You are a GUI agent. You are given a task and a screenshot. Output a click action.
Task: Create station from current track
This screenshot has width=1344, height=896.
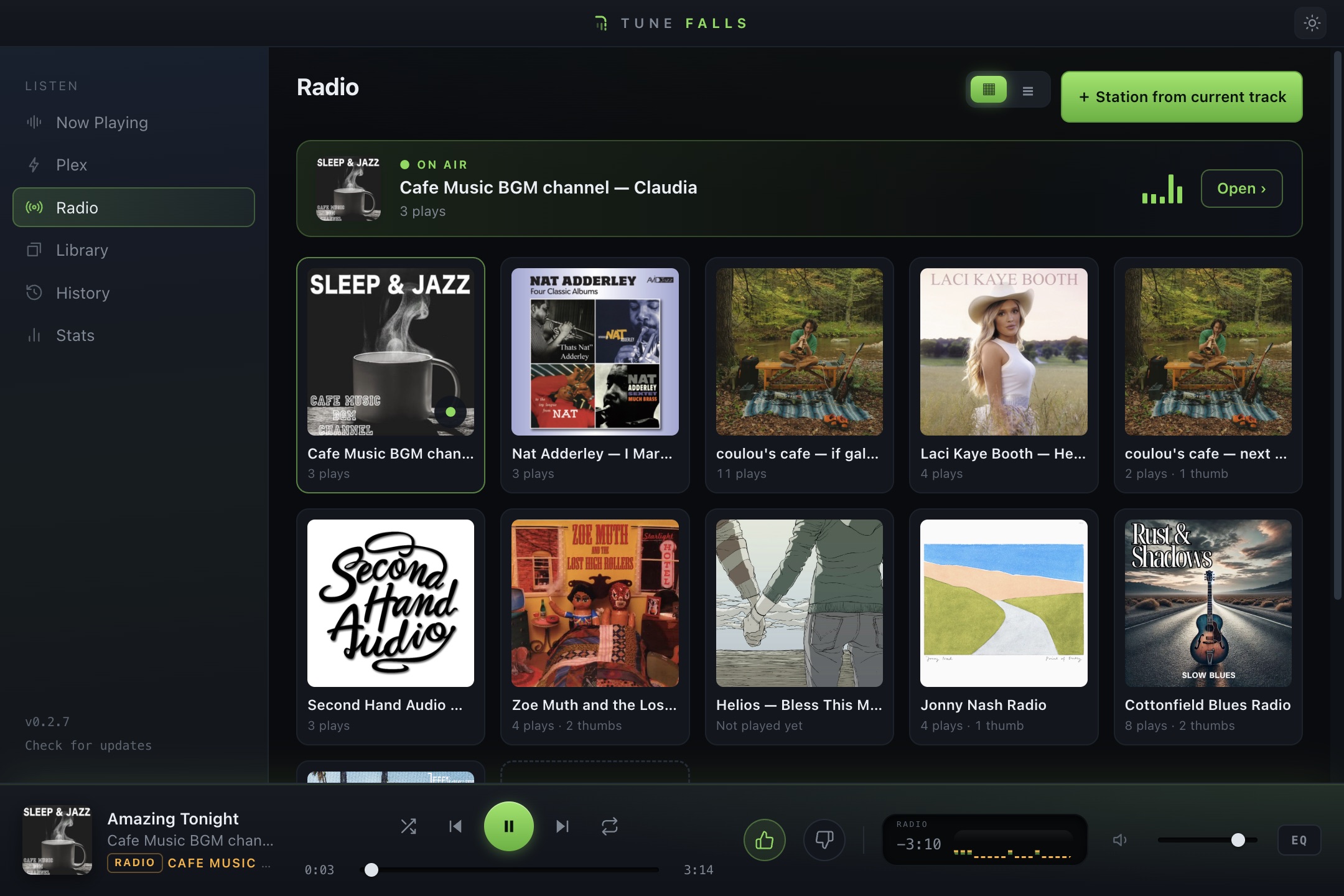point(1181,96)
